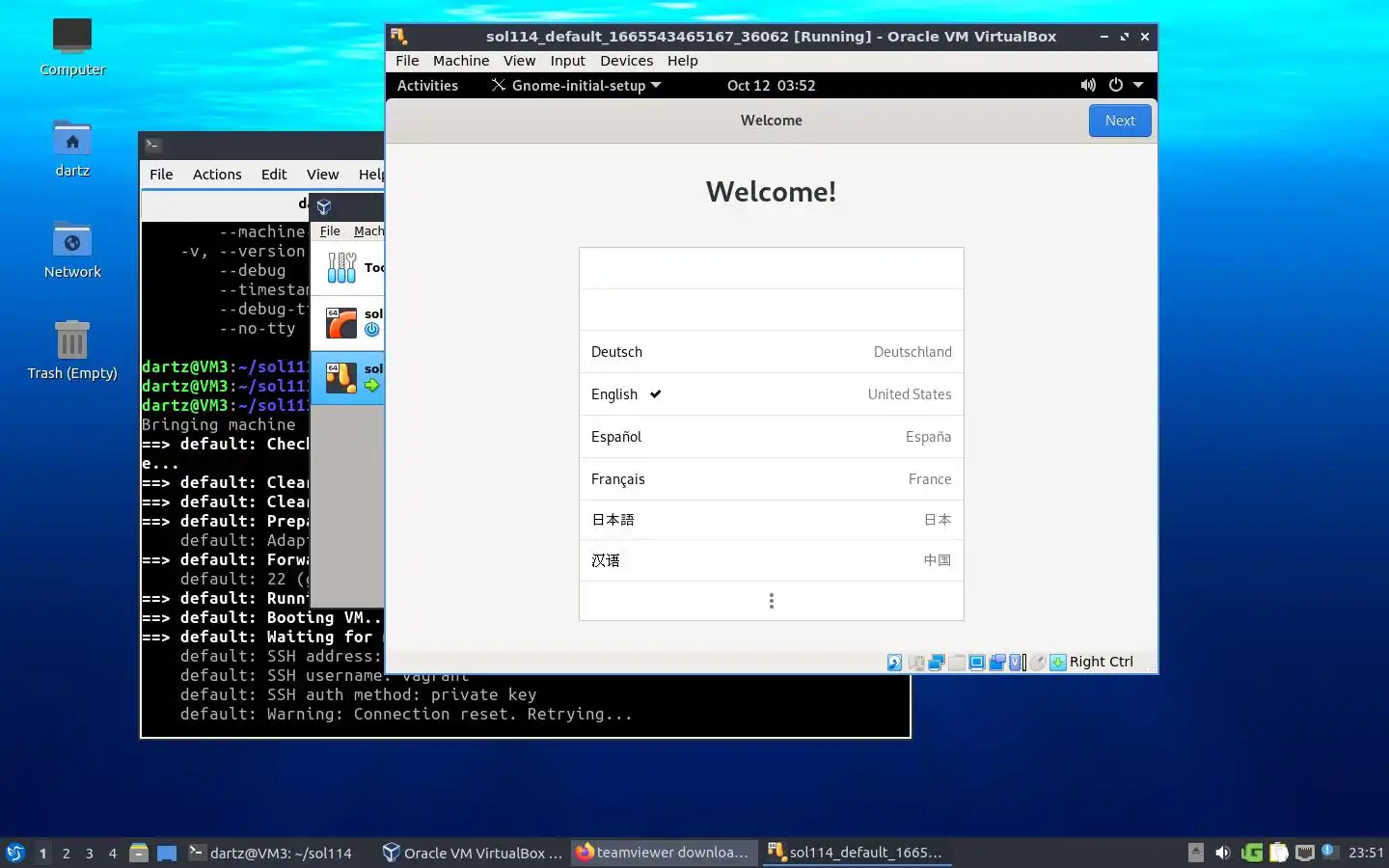Viewport: 1389px width, 868px height.
Task: Click green update notifier tray icon
Action: click(1252, 853)
